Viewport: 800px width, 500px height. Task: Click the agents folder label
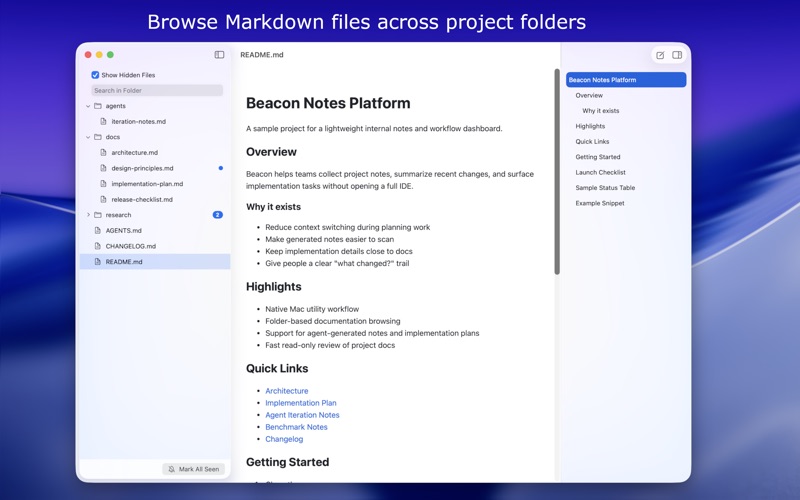pos(115,106)
